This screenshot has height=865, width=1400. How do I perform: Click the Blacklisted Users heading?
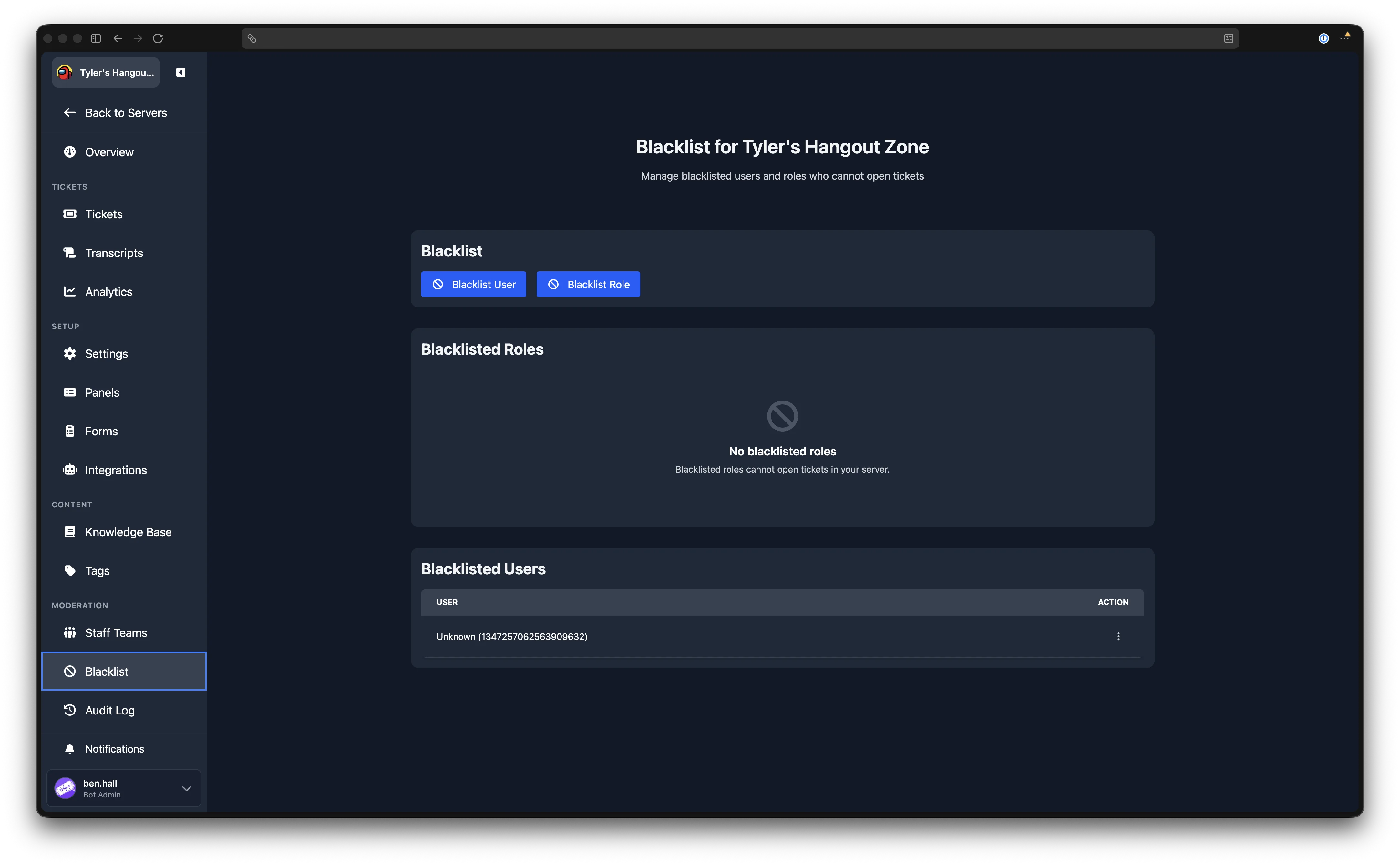[x=483, y=569]
